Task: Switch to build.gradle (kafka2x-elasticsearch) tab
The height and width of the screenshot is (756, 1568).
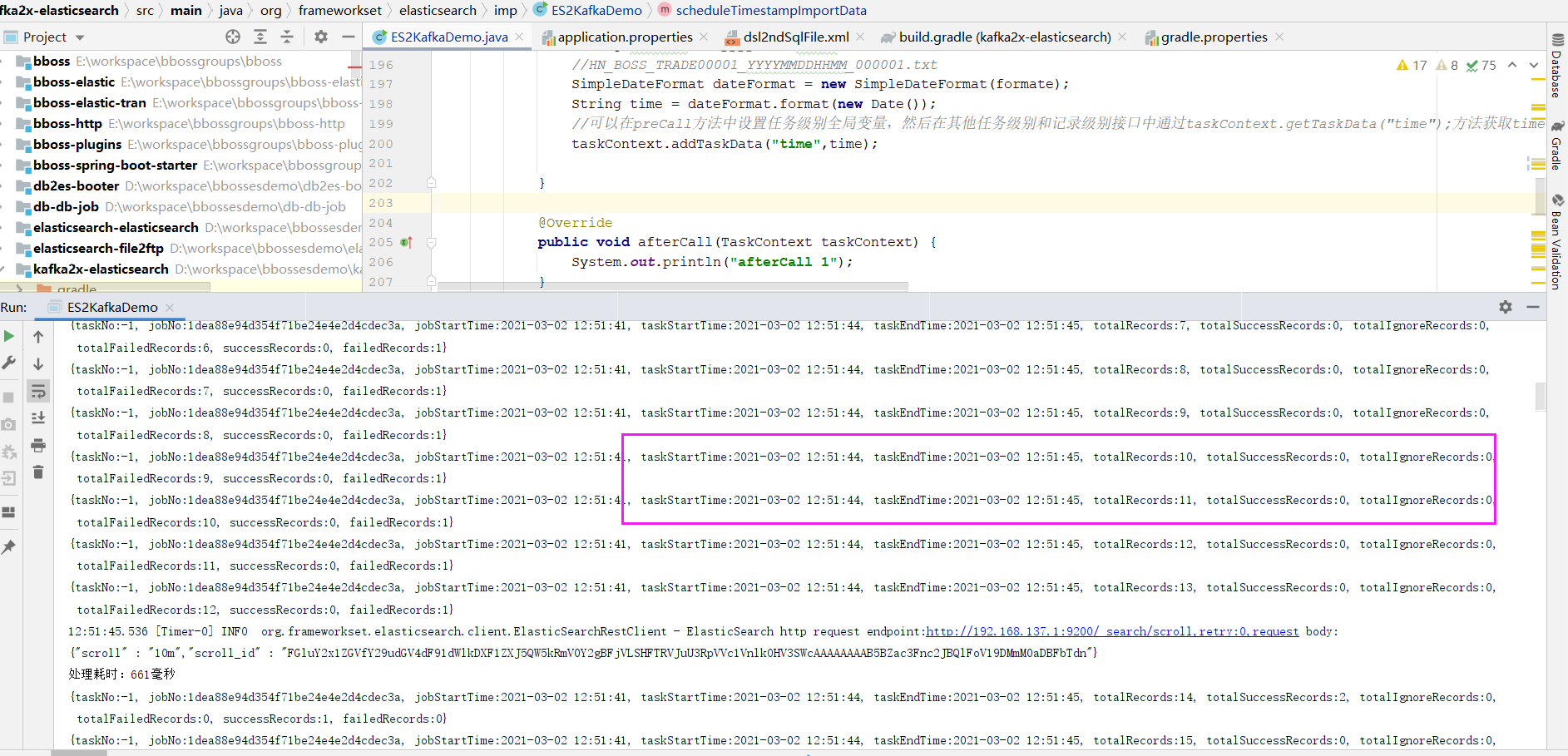Action: [997, 37]
